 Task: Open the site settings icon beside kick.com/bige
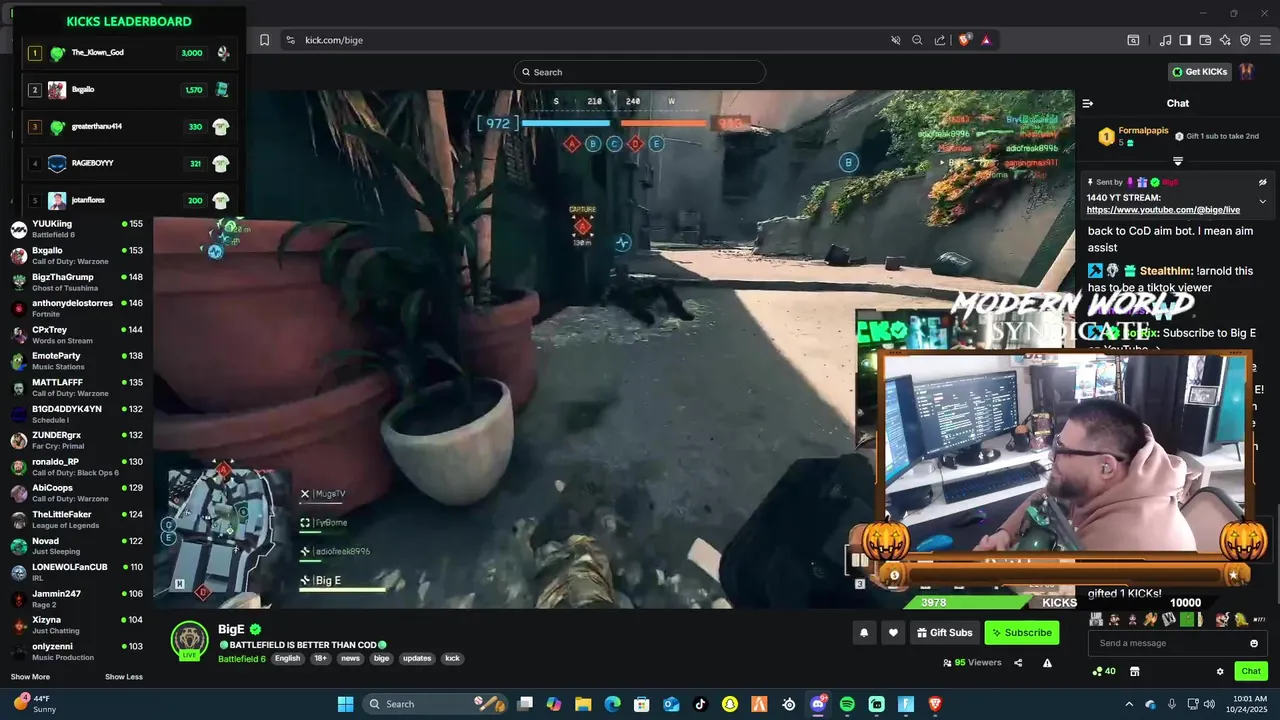290,40
